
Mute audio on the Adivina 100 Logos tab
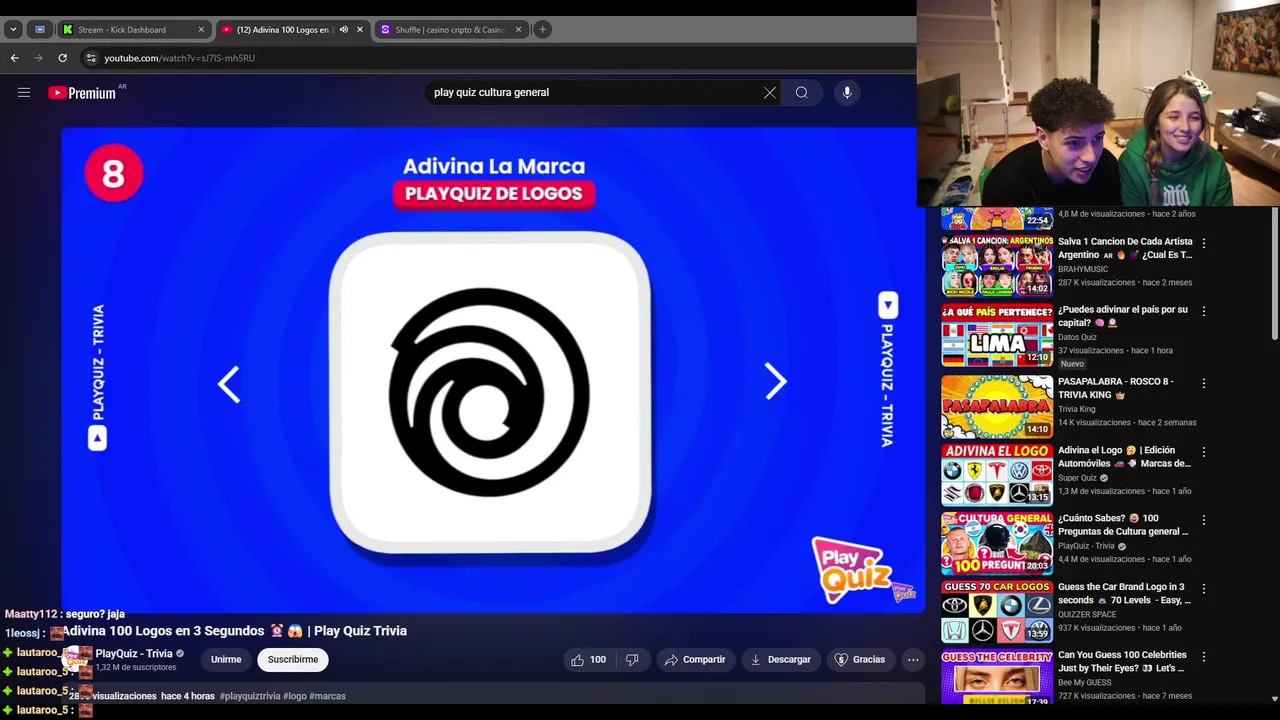click(344, 29)
